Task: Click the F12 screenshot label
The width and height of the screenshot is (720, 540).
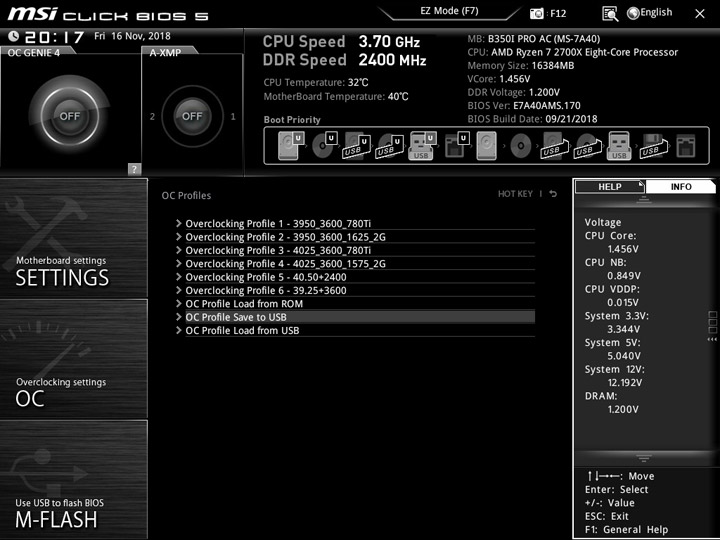Action: [558, 13]
